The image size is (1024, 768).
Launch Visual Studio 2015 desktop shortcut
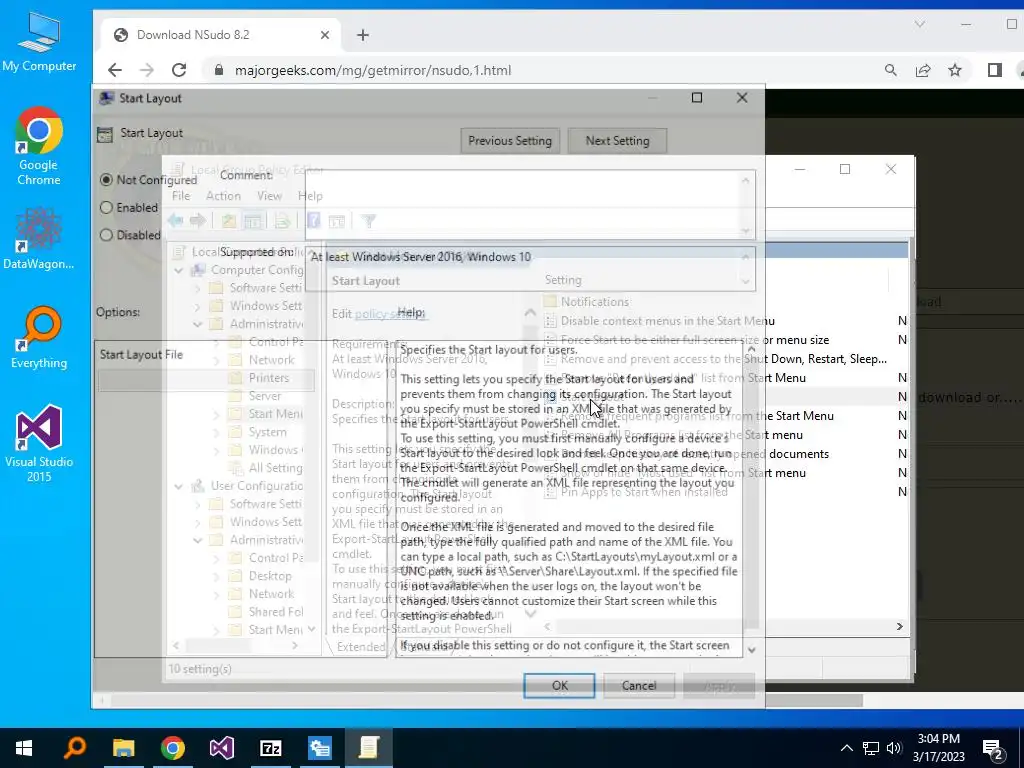[39, 443]
